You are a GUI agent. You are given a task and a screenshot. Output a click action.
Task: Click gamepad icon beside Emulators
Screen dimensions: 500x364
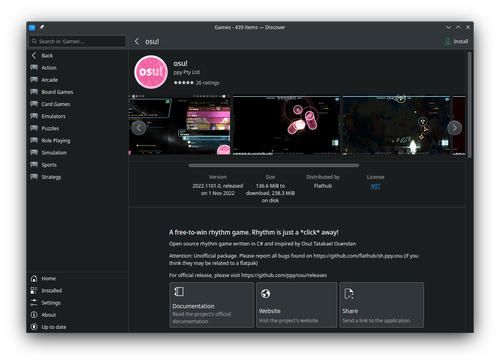click(34, 116)
